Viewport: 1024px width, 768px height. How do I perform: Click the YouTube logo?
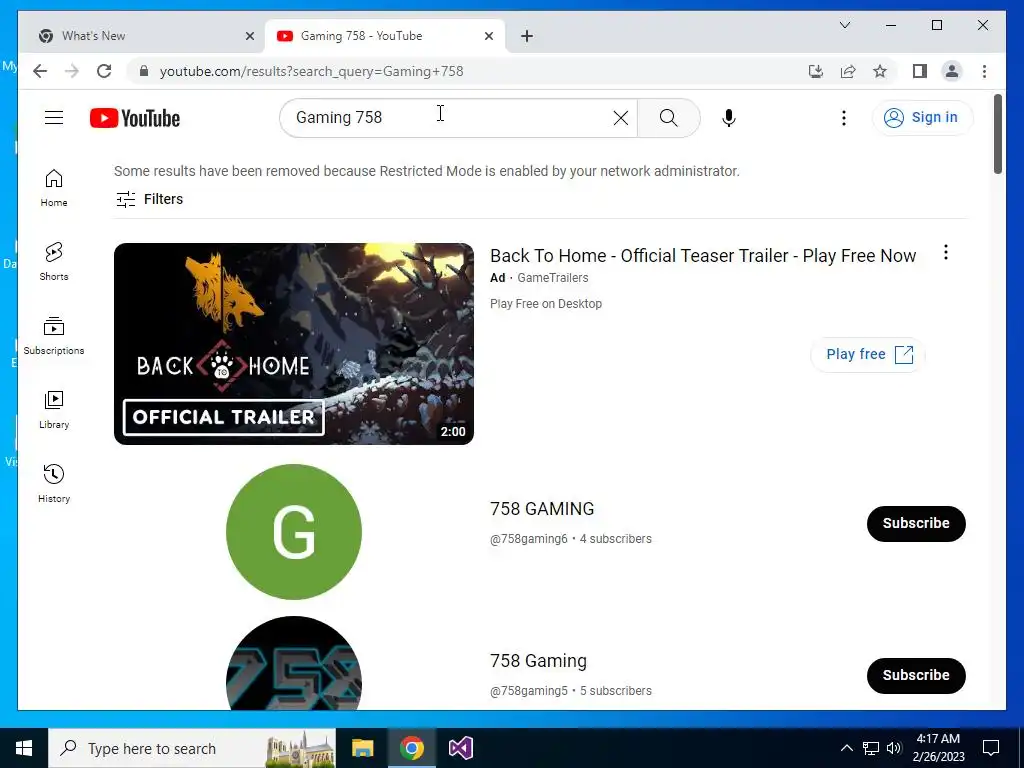[x=135, y=118]
